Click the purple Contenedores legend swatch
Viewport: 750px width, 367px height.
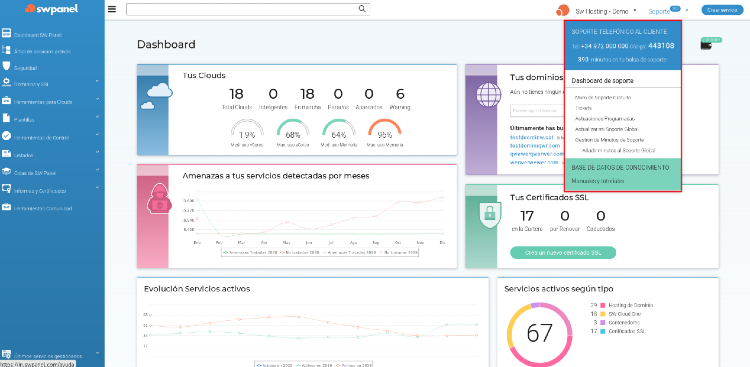pos(603,323)
